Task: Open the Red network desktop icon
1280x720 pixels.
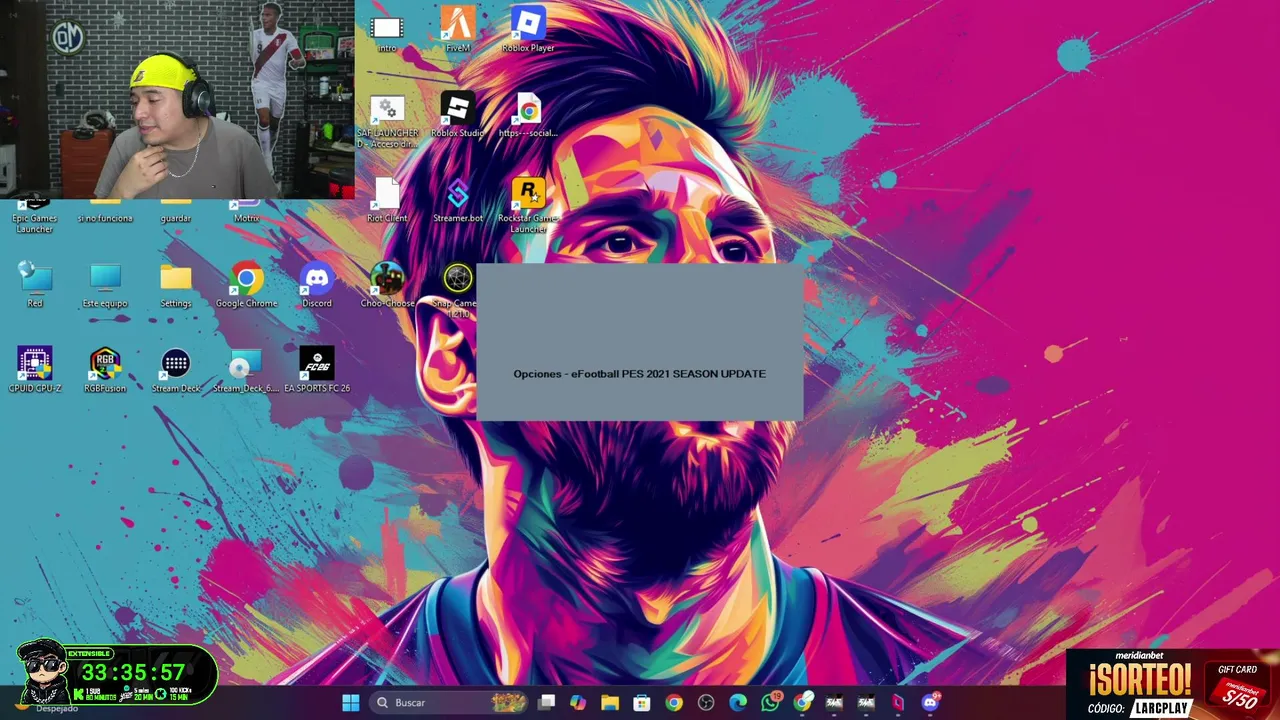Action: (x=35, y=279)
